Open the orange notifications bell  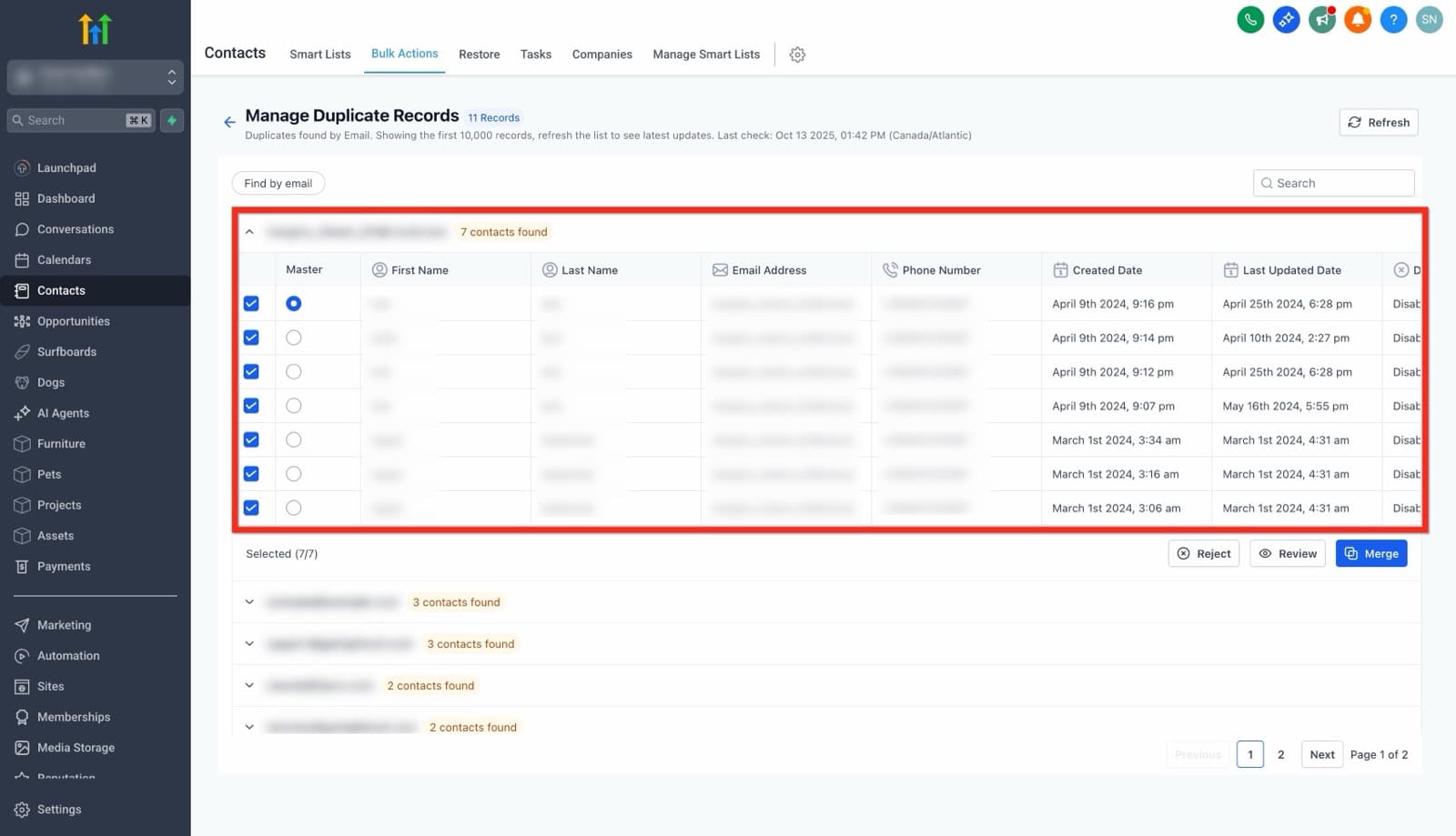pos(1358,19)
